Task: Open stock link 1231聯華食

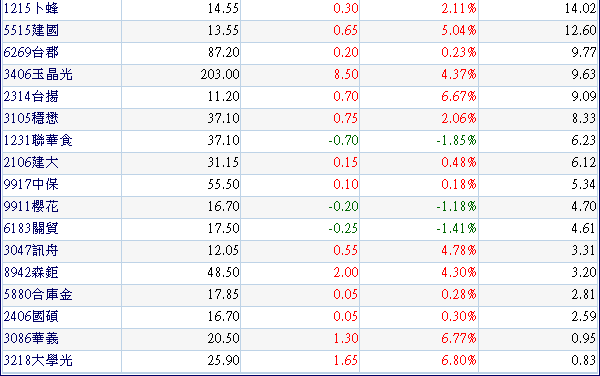Action: pyautogui.click(x=38, y=140)
